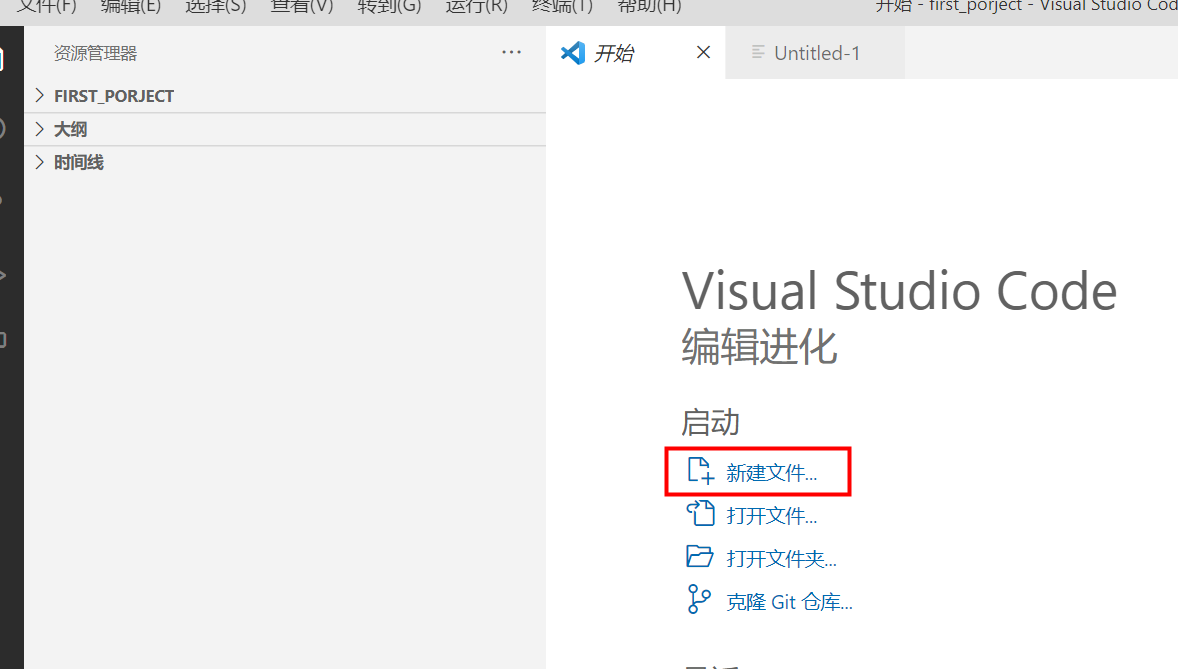Image resolution: width=1178 pixels, height=669 pixels.
Task: Open the 终端(T) menu
Action: [x=562, y=7]
